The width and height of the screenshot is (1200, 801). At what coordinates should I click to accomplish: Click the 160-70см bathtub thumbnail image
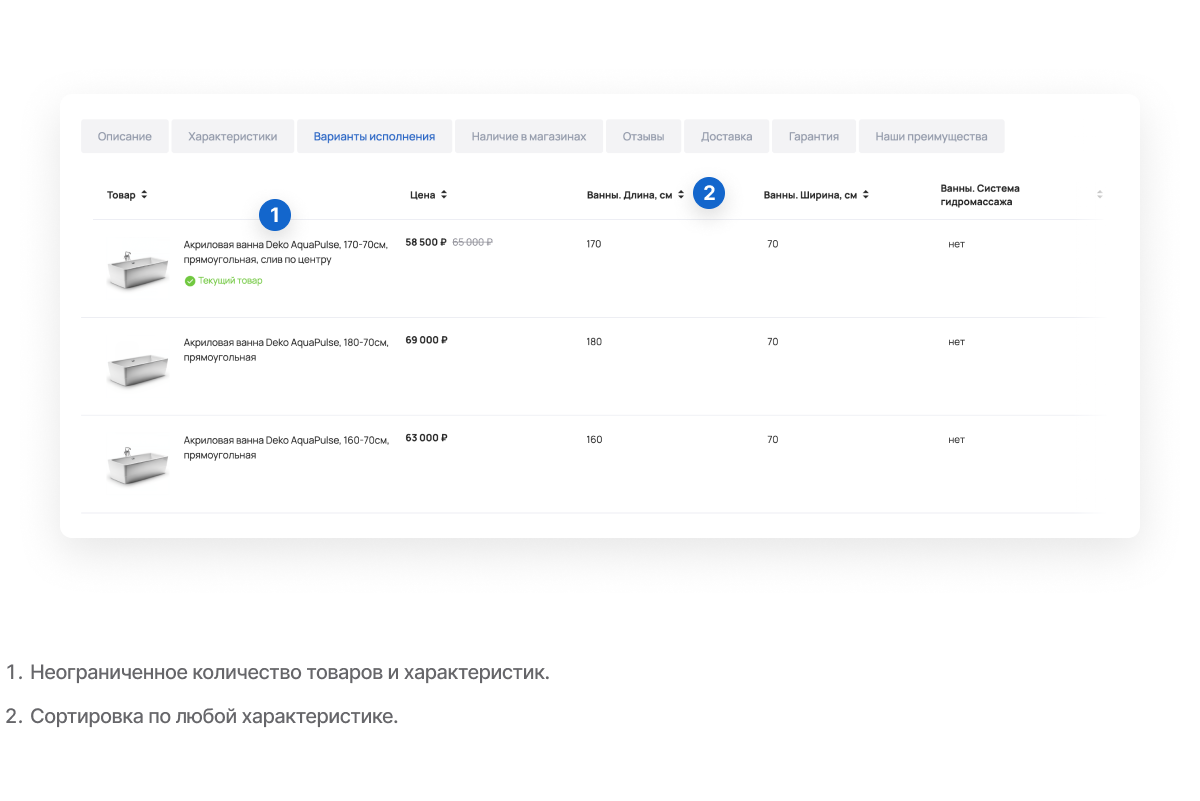137,465
